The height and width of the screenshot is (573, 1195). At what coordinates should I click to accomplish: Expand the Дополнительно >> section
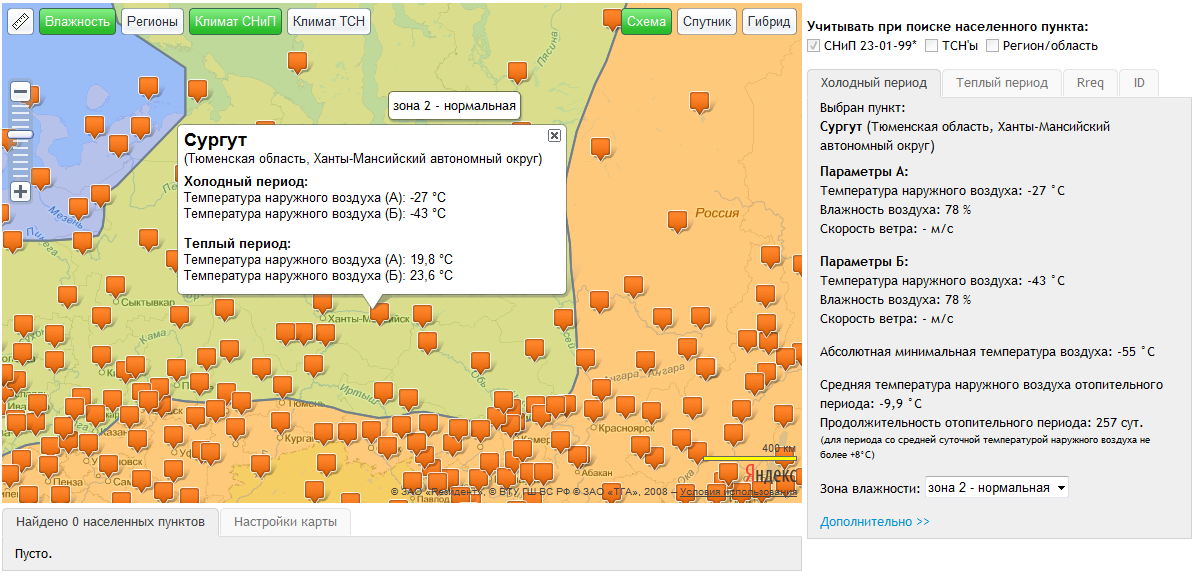(x=874, y=522)
